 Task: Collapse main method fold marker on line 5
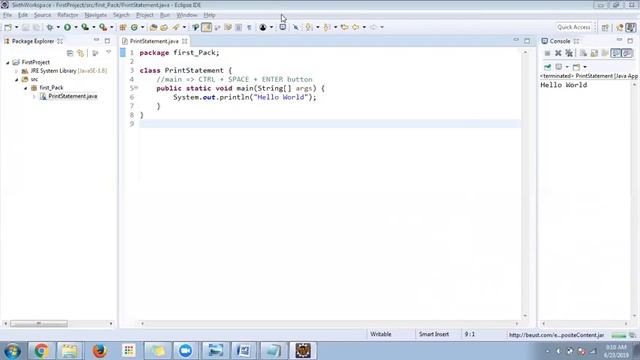tap(136, 88)
